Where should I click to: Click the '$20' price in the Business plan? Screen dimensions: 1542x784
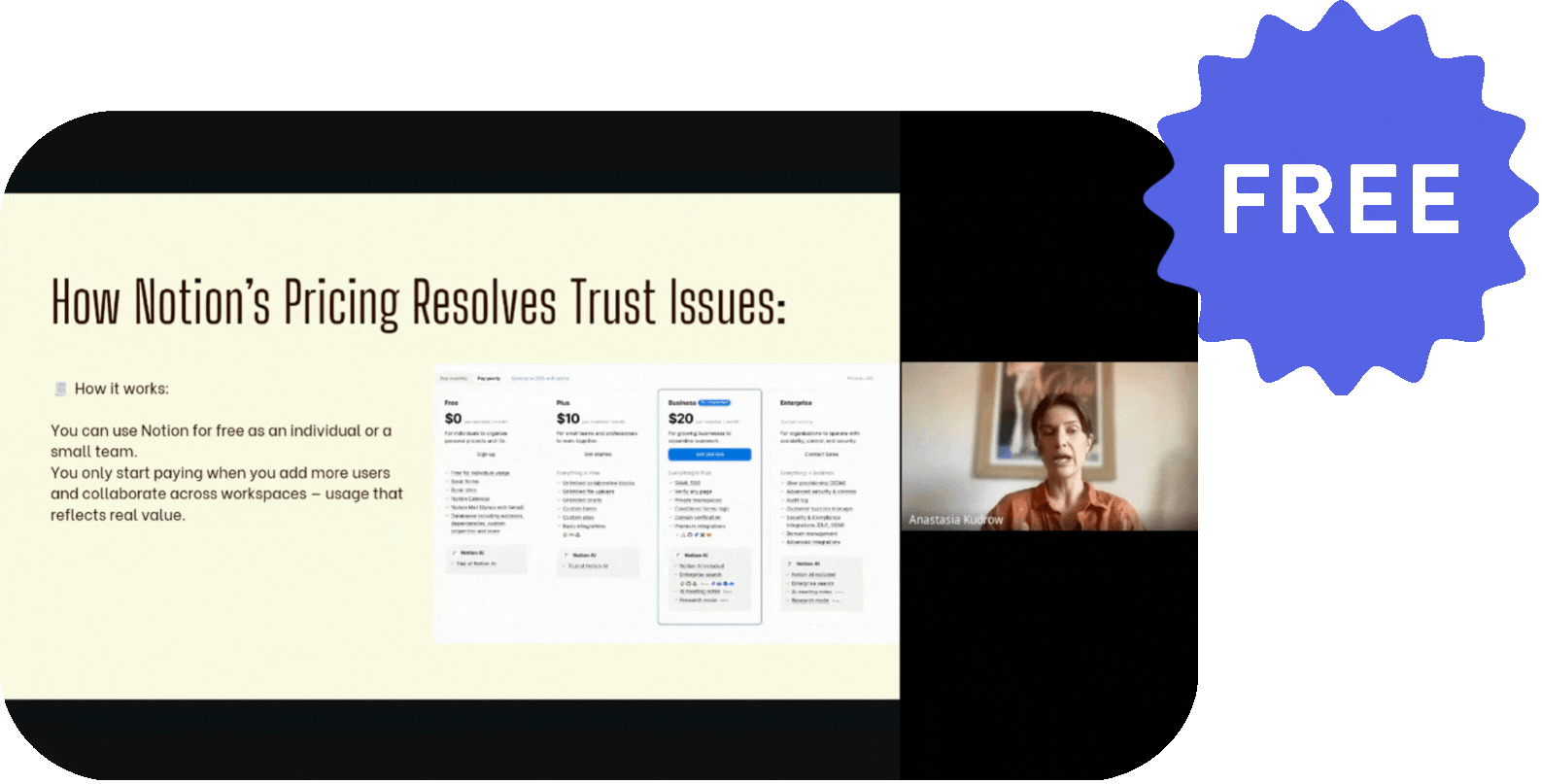680,419
